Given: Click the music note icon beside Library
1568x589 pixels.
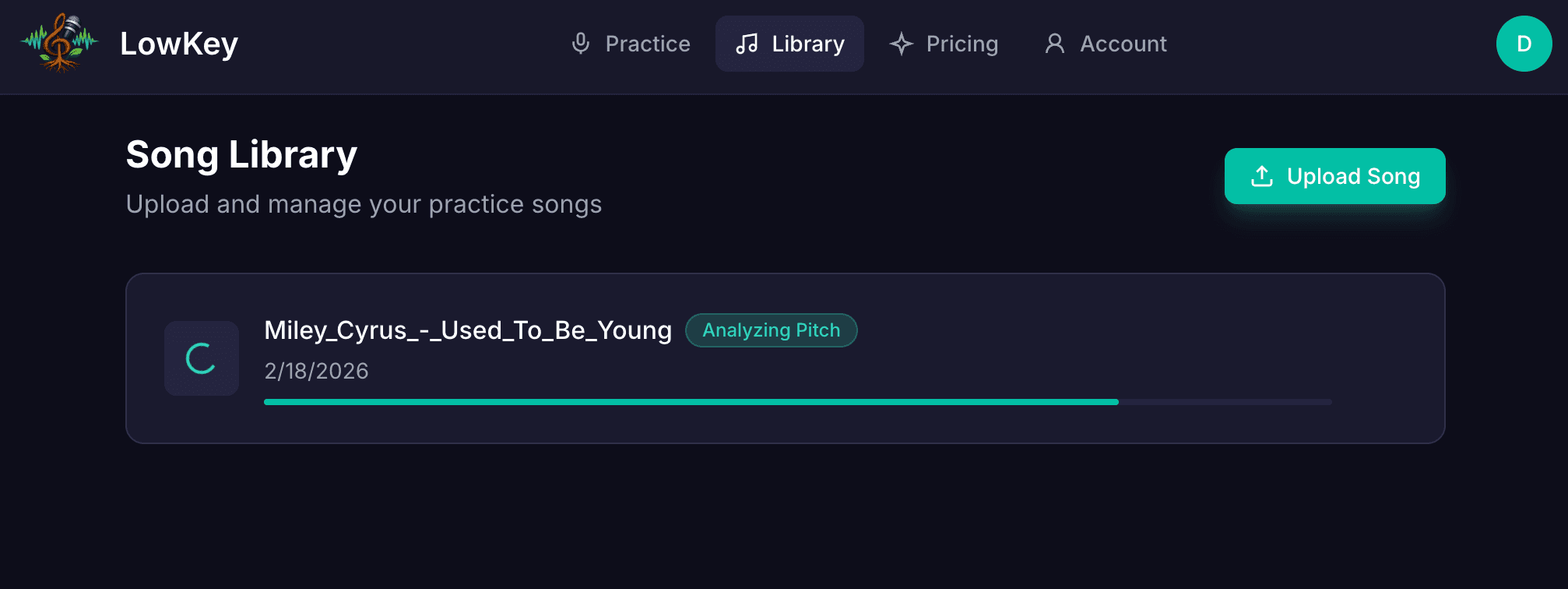Looking at the screenshot, I should (747, 44).
